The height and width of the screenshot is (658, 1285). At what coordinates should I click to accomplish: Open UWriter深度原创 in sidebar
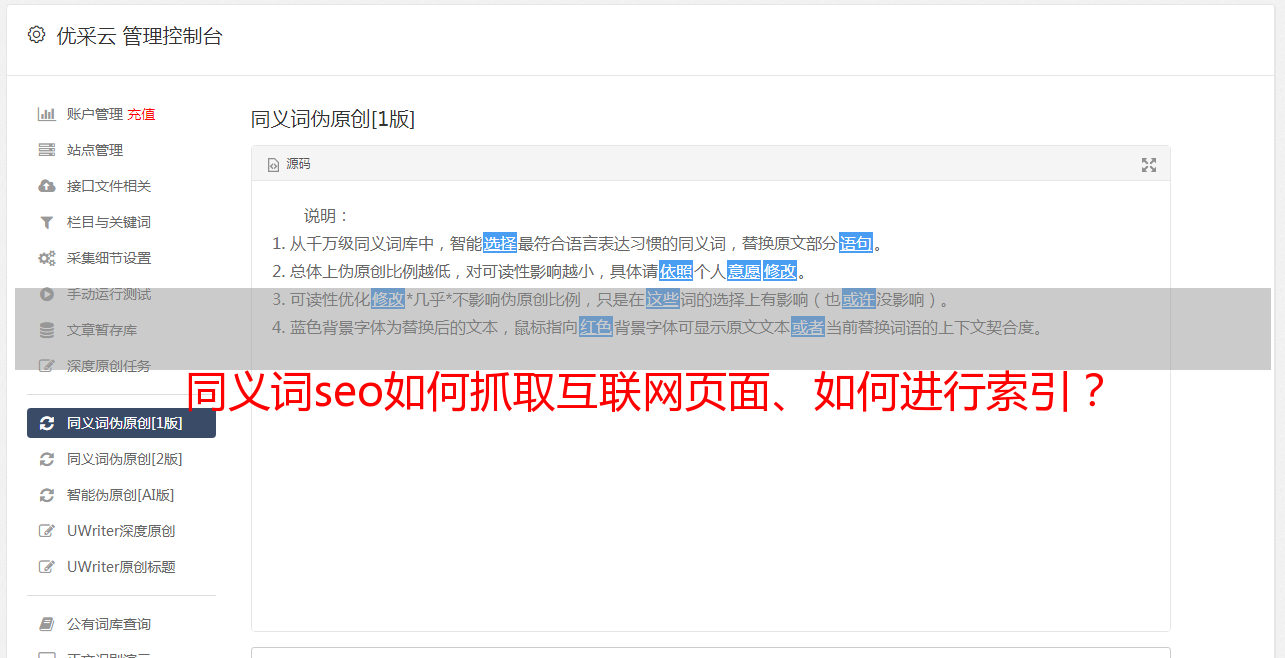pos(121,531)
